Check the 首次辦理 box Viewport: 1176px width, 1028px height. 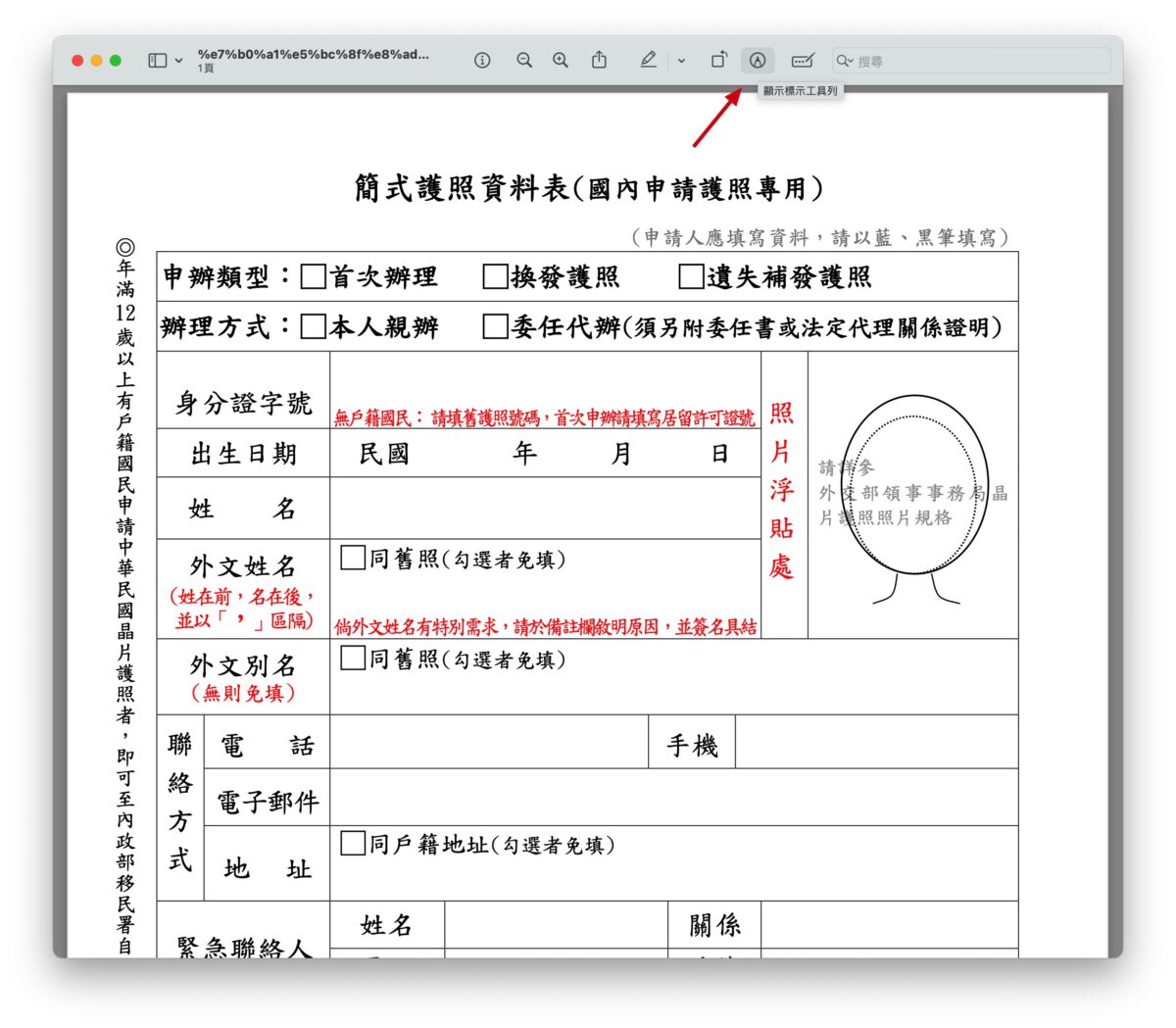(x=313, y=277)
